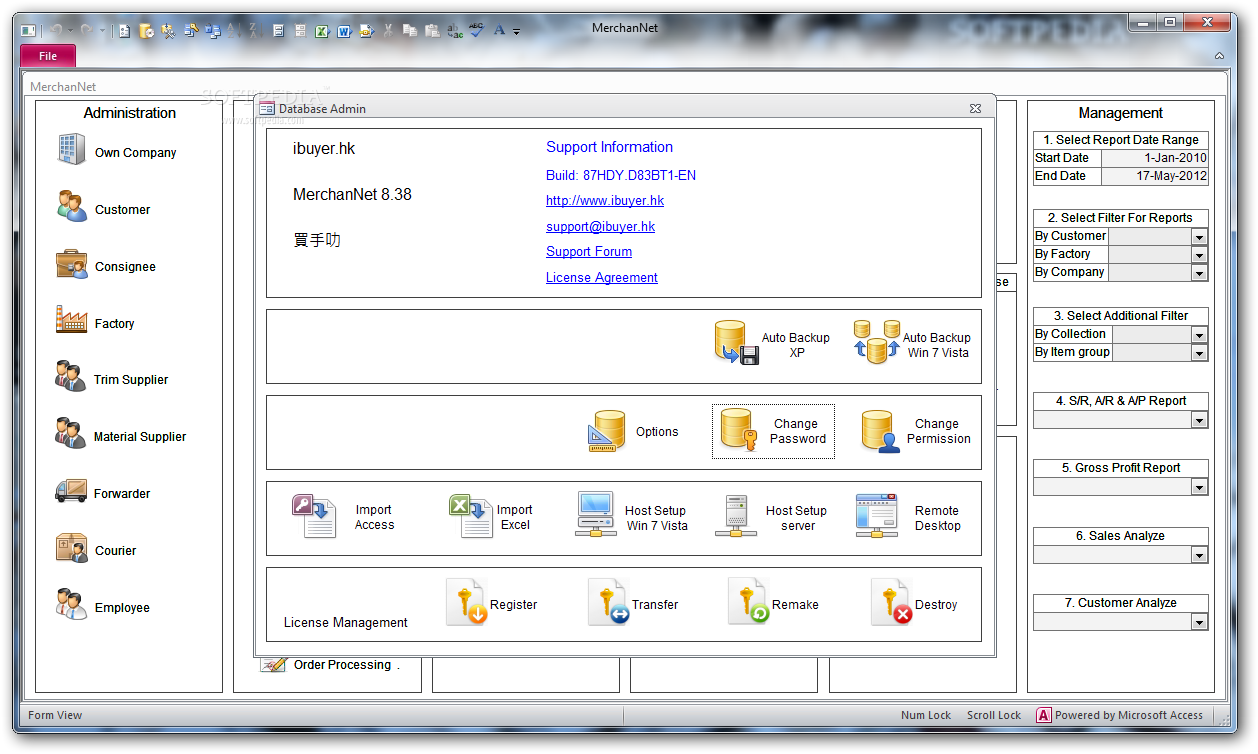1258x754 pixels.
Task: Click Change Password key icon
Action: coord(740,431)
